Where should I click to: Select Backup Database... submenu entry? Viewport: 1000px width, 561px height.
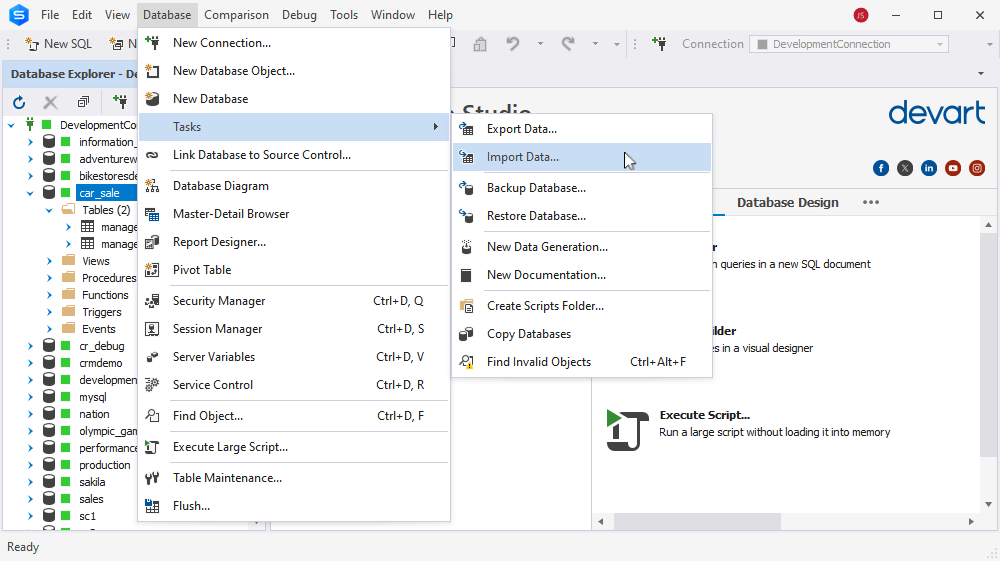(x=582, y=188)
